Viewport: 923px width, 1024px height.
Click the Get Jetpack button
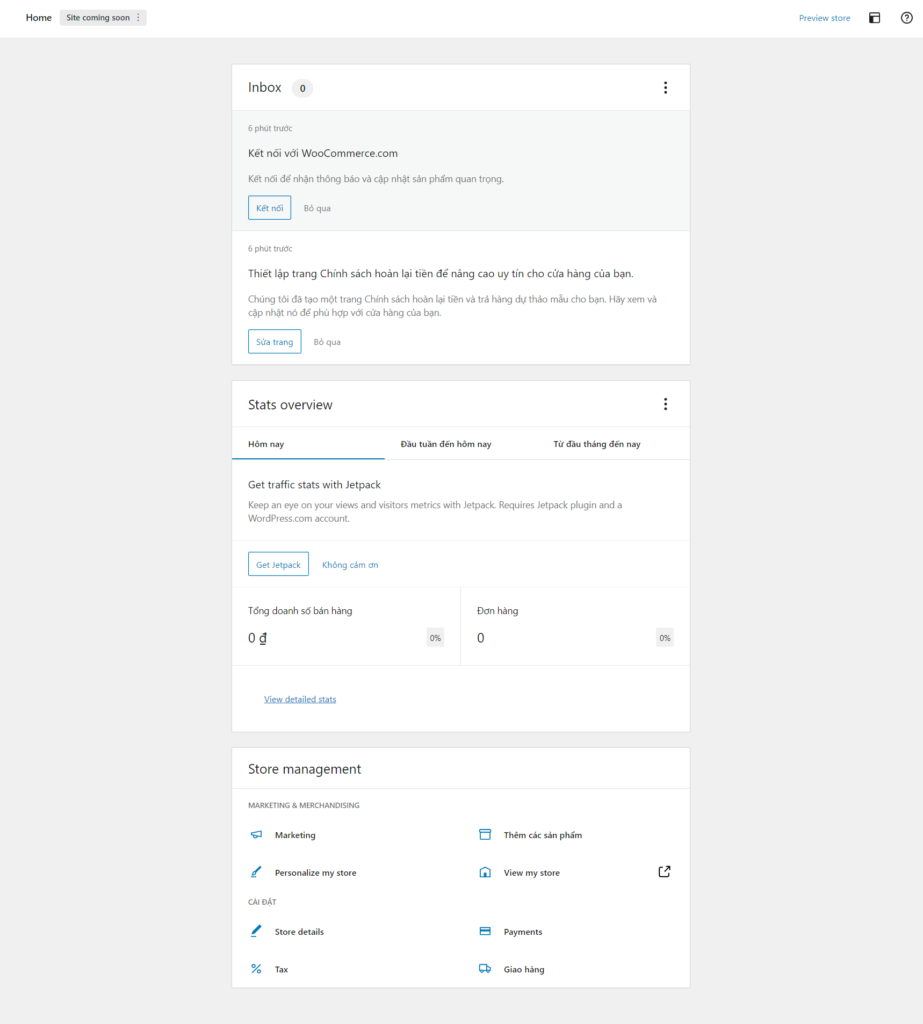coord(278,565)
